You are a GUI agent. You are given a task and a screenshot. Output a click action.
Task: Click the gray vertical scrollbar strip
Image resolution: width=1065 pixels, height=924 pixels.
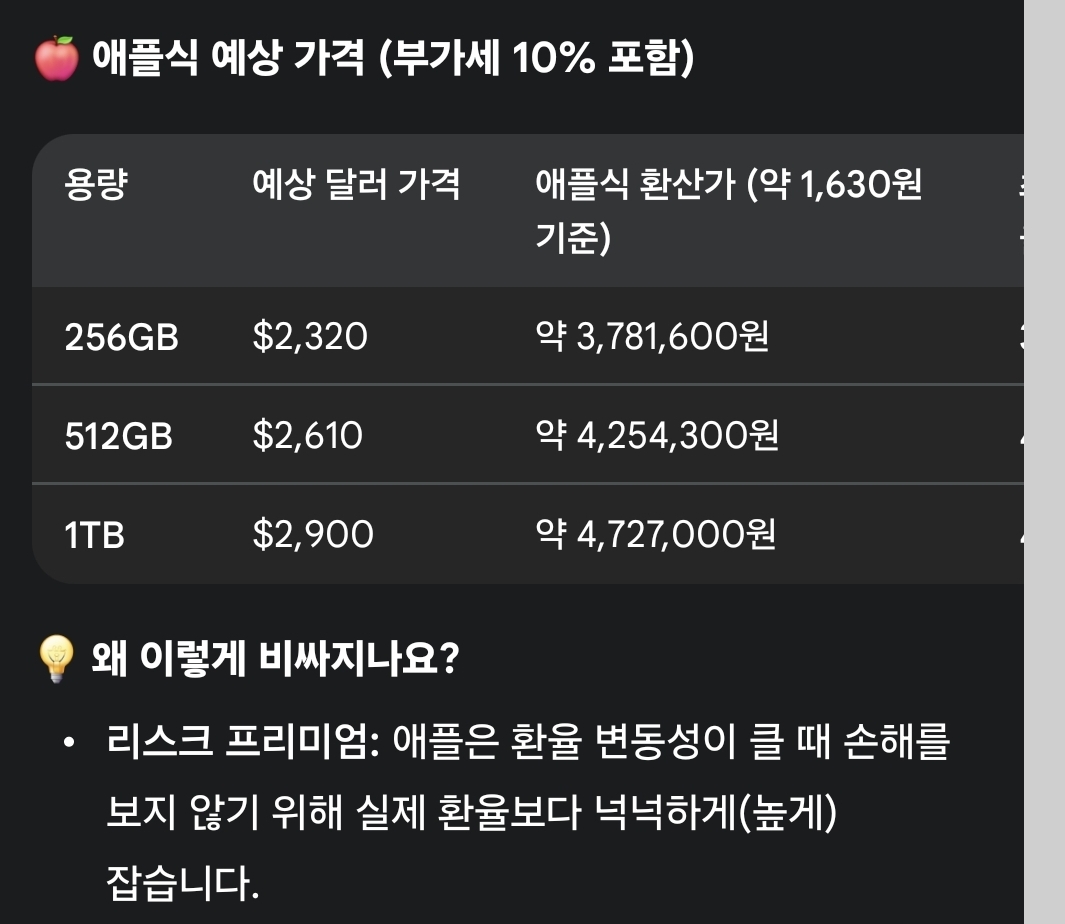(x=1044, y=460)
